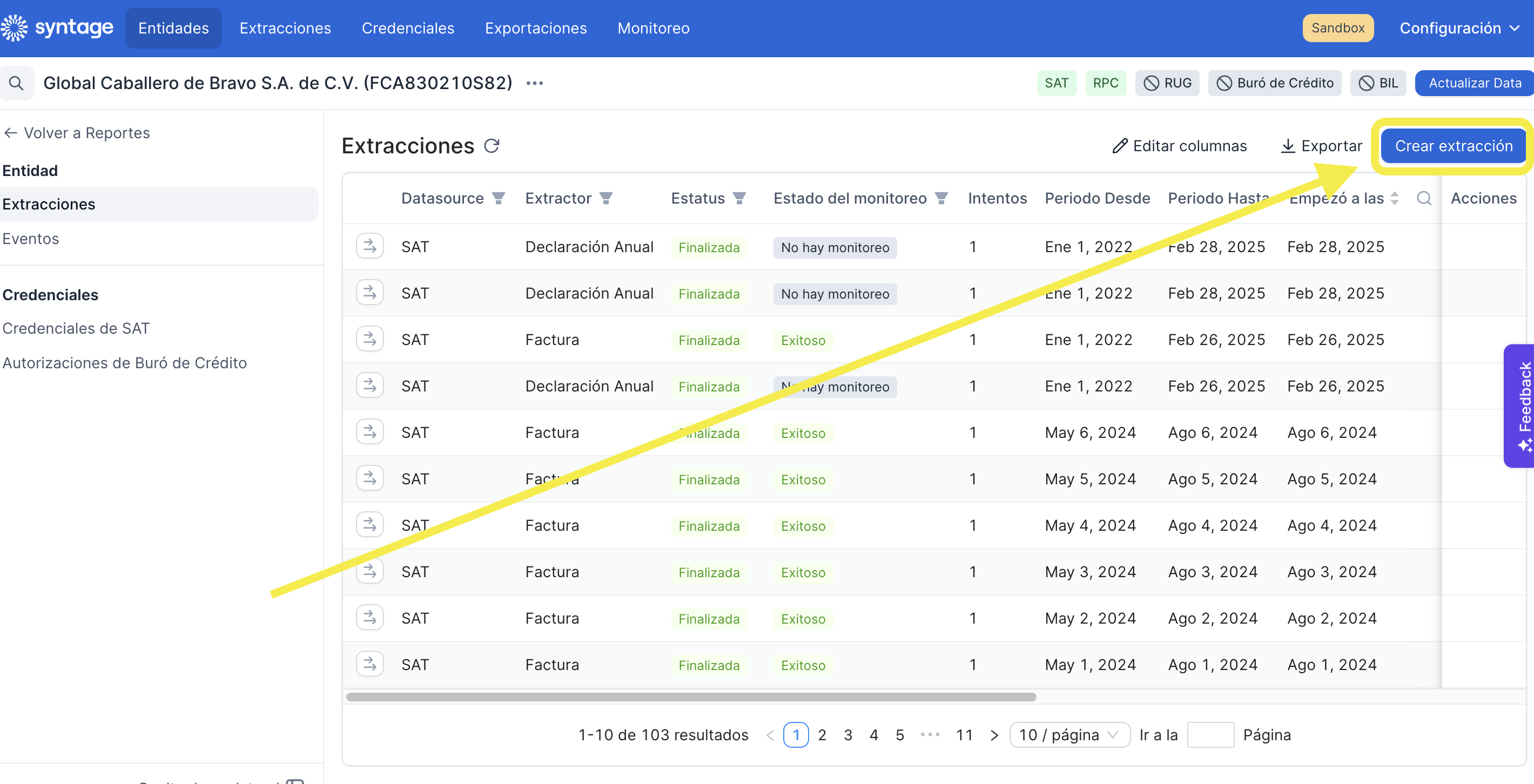Image resolution: width=1534 pixels, height=784 pixels.
Task: Go to the previous results page arrow
Action: pyautogui.click(x=769, y=735)
